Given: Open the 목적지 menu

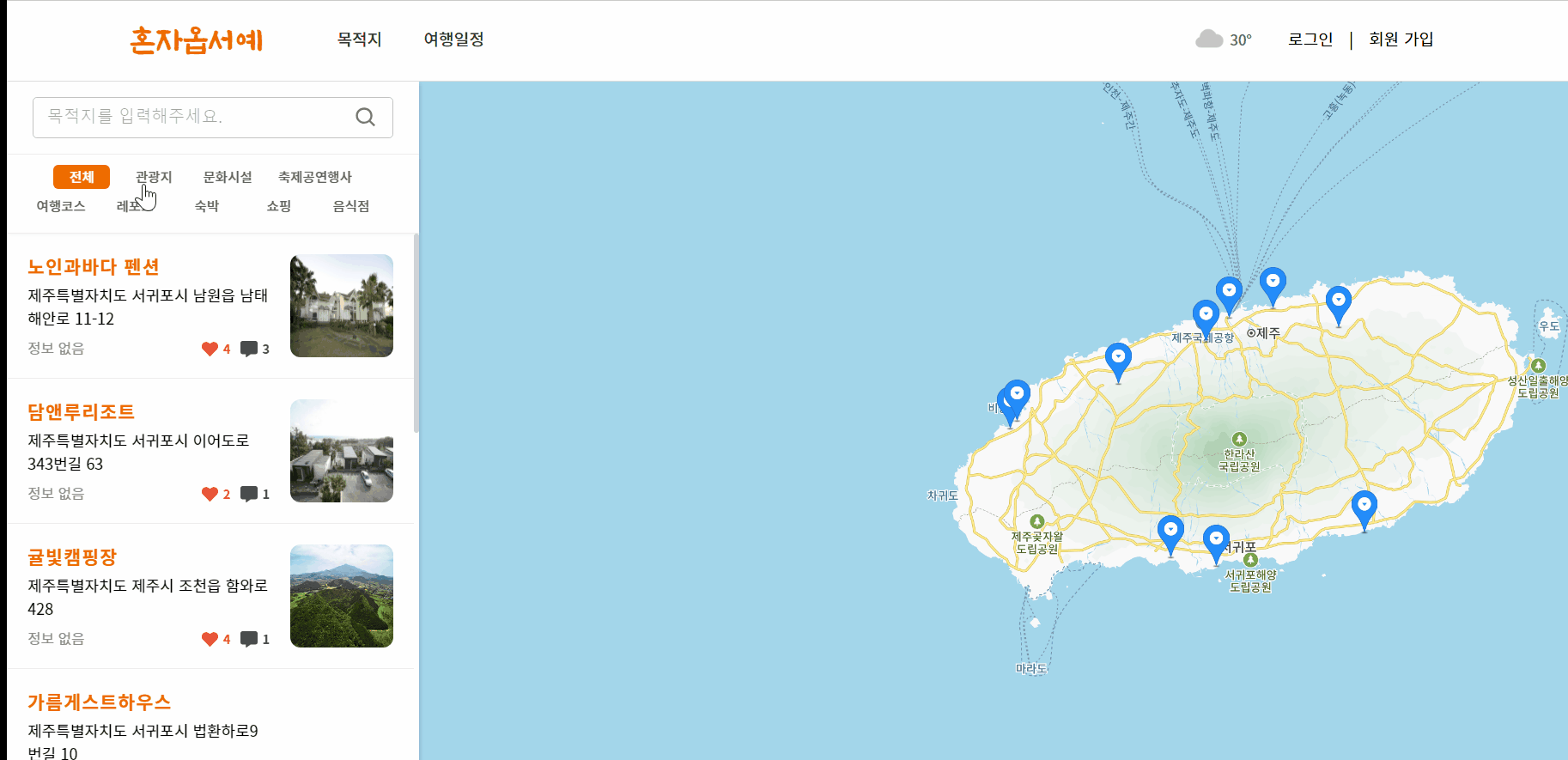Looking at the screenshot, I should pyautogui.click(x=359, y=40).
